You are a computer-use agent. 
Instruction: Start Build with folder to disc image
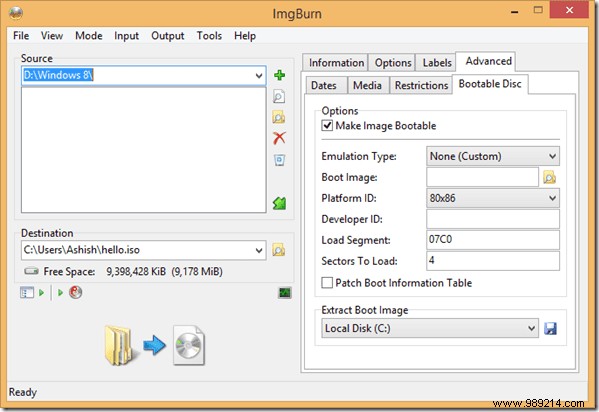tap(155, 345)
